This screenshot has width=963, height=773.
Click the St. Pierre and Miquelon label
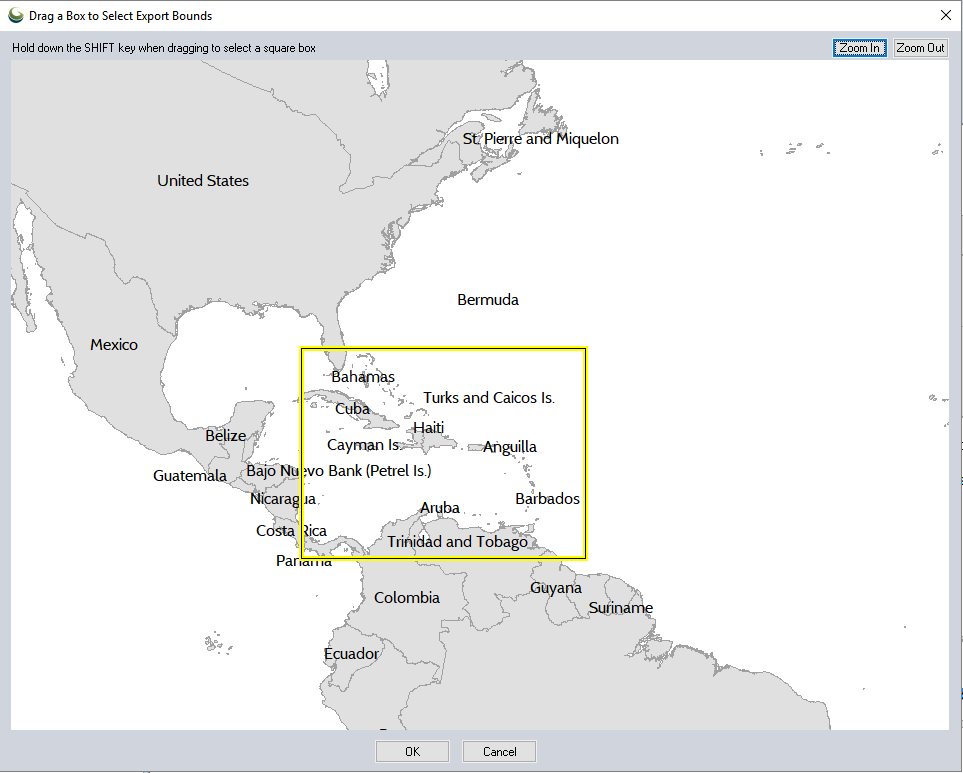(540, 139)
